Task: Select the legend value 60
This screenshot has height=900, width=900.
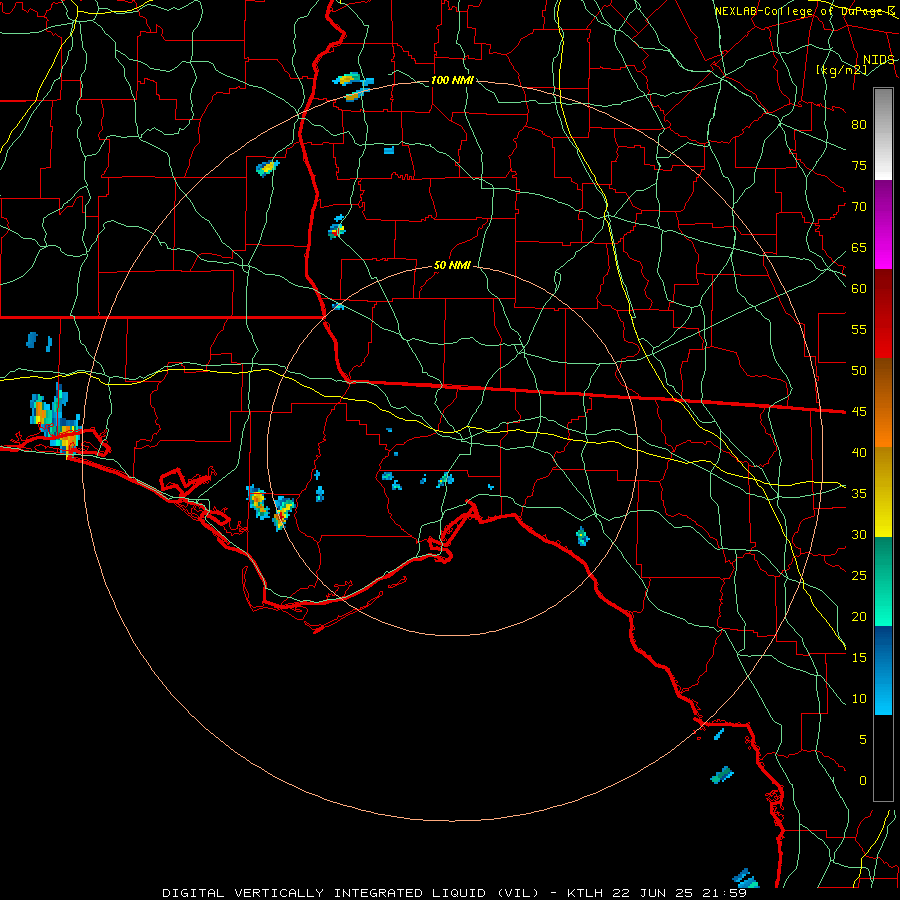Action: click(859, 289)
